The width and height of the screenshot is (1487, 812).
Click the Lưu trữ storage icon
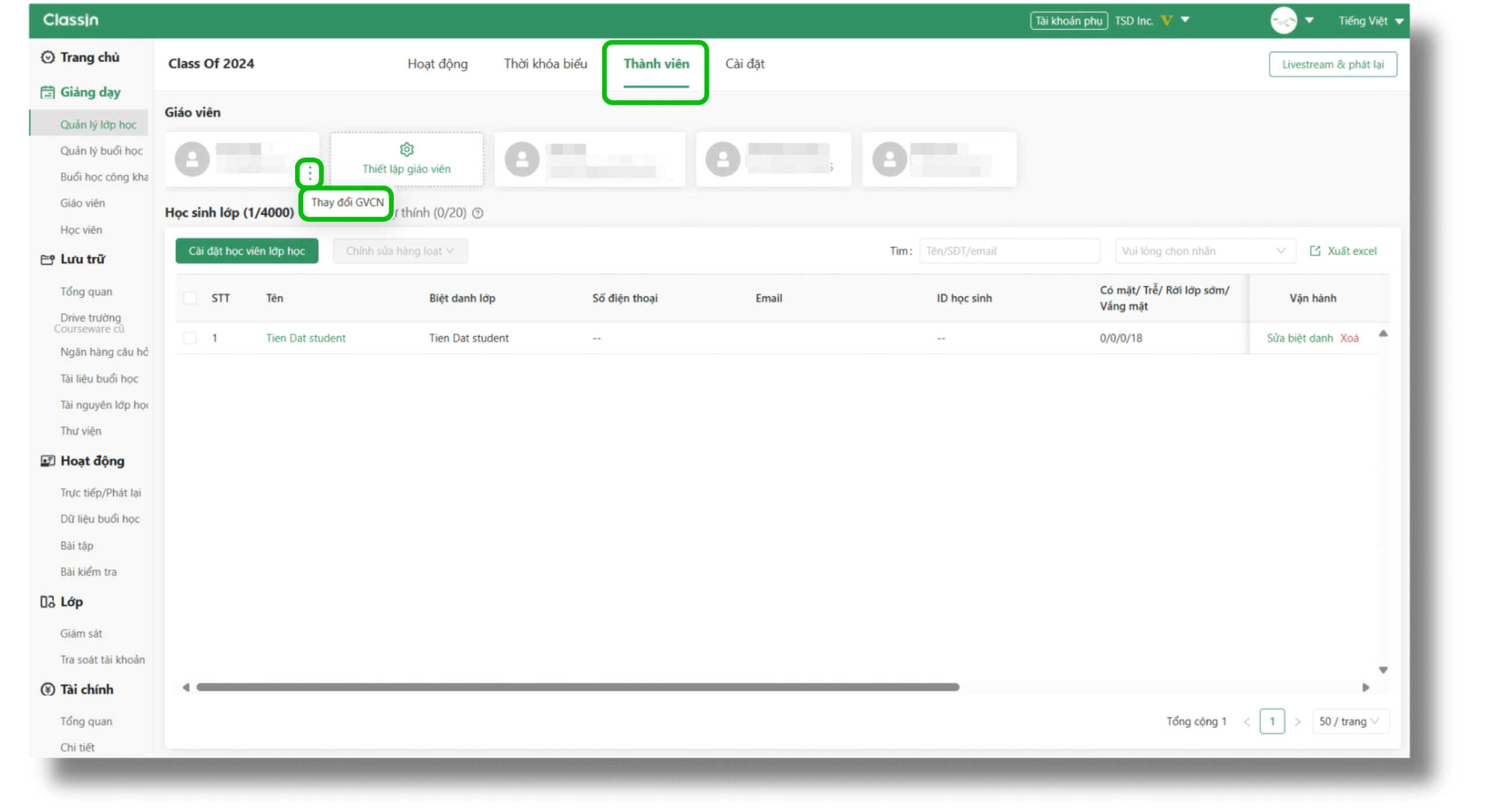coord(47,260)
